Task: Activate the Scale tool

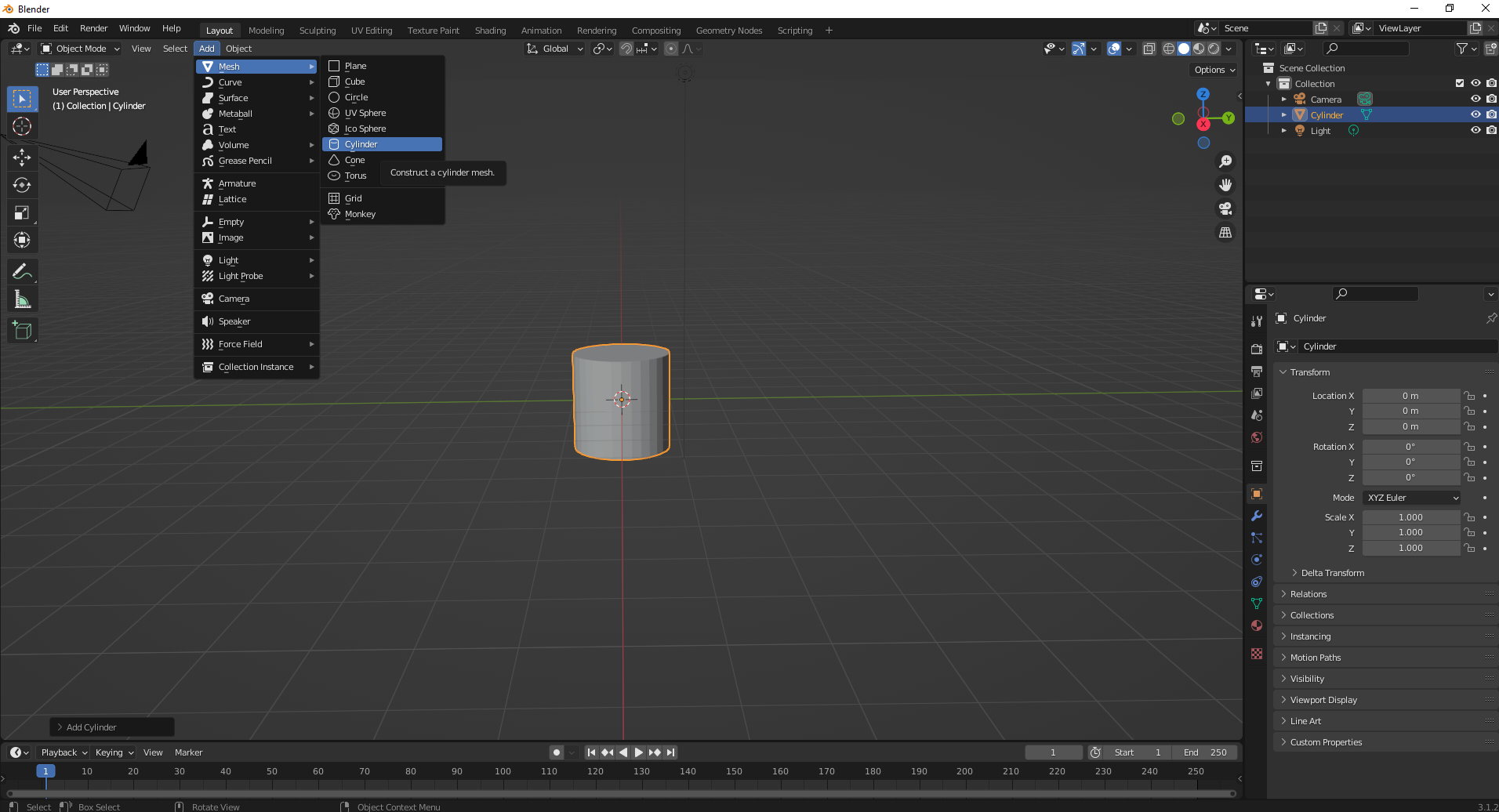Action: tap(22, 212)
